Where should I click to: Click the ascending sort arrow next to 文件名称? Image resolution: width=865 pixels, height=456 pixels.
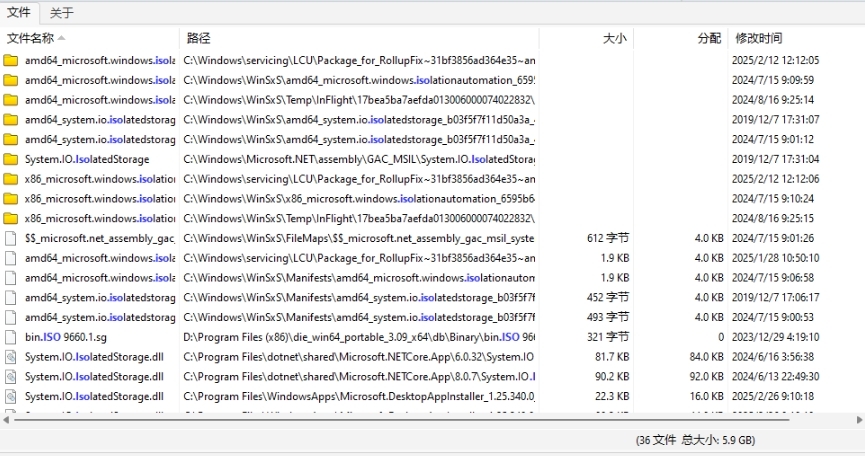61,38
